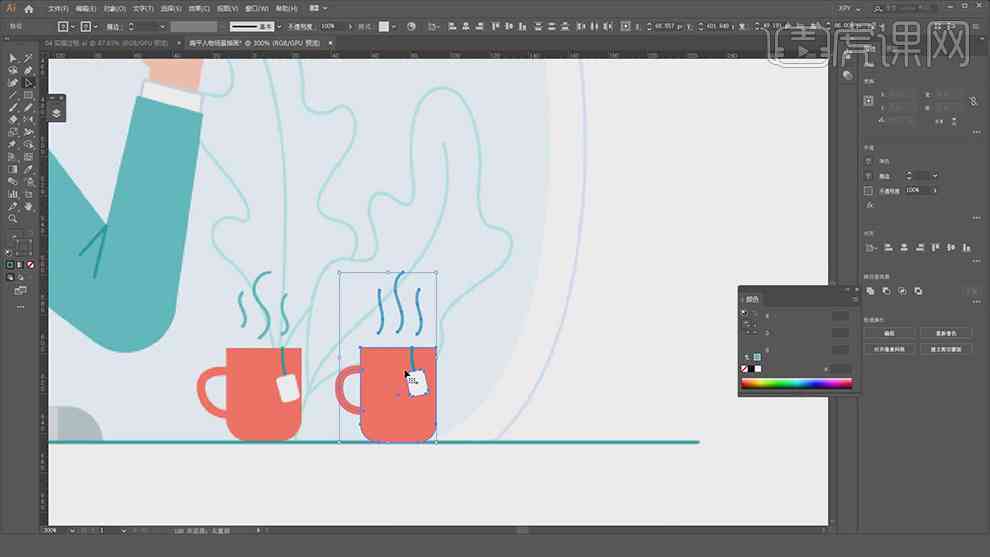Toggle the opacity checkbox icon in Appearance

(868, 191)
